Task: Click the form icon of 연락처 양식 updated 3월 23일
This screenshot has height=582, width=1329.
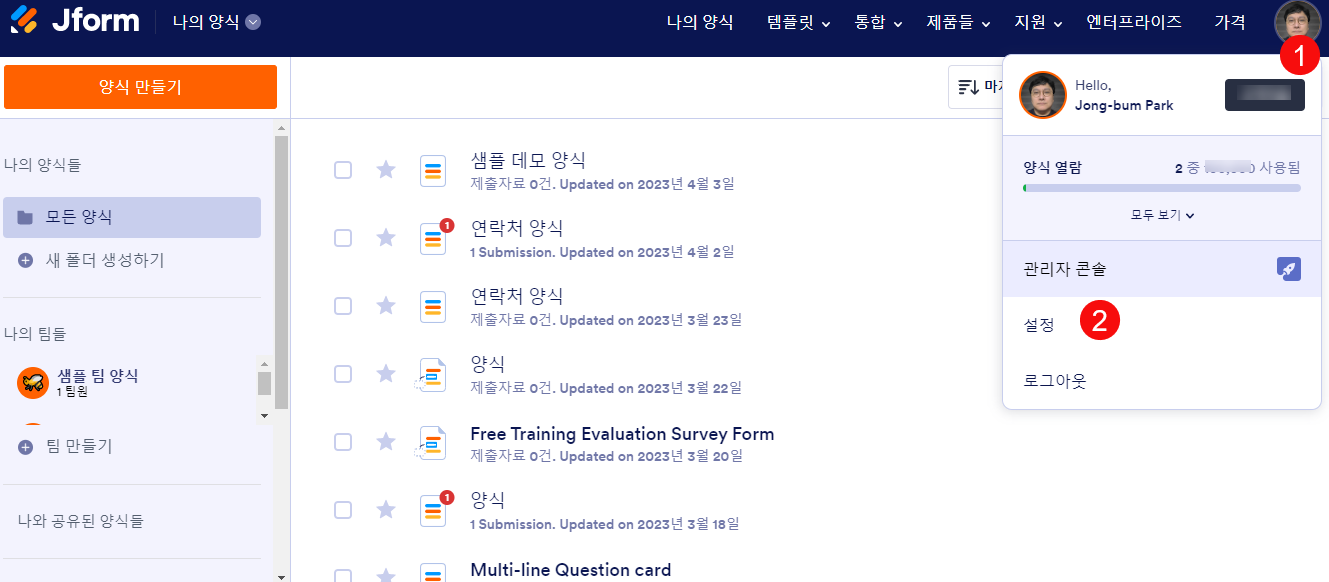Action: [433, 307]
